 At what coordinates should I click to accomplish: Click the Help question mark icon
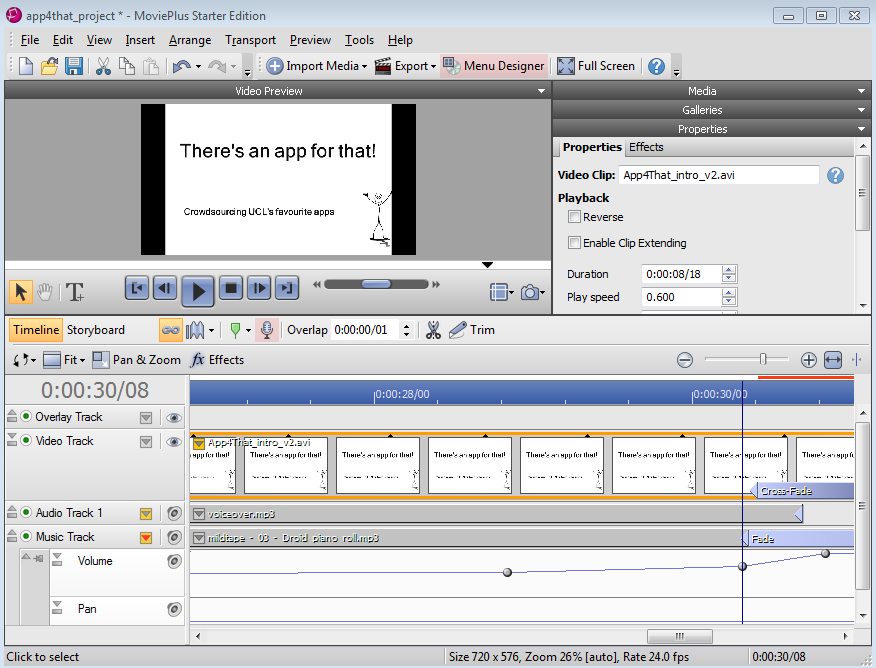point(656,66)
